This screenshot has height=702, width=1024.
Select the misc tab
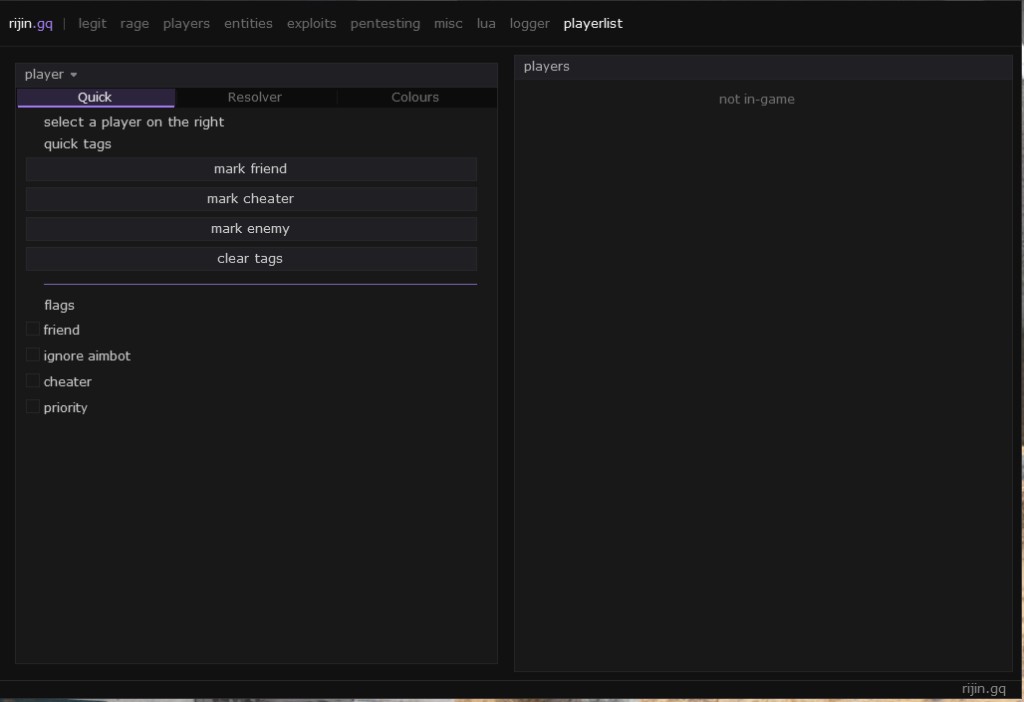448,24
